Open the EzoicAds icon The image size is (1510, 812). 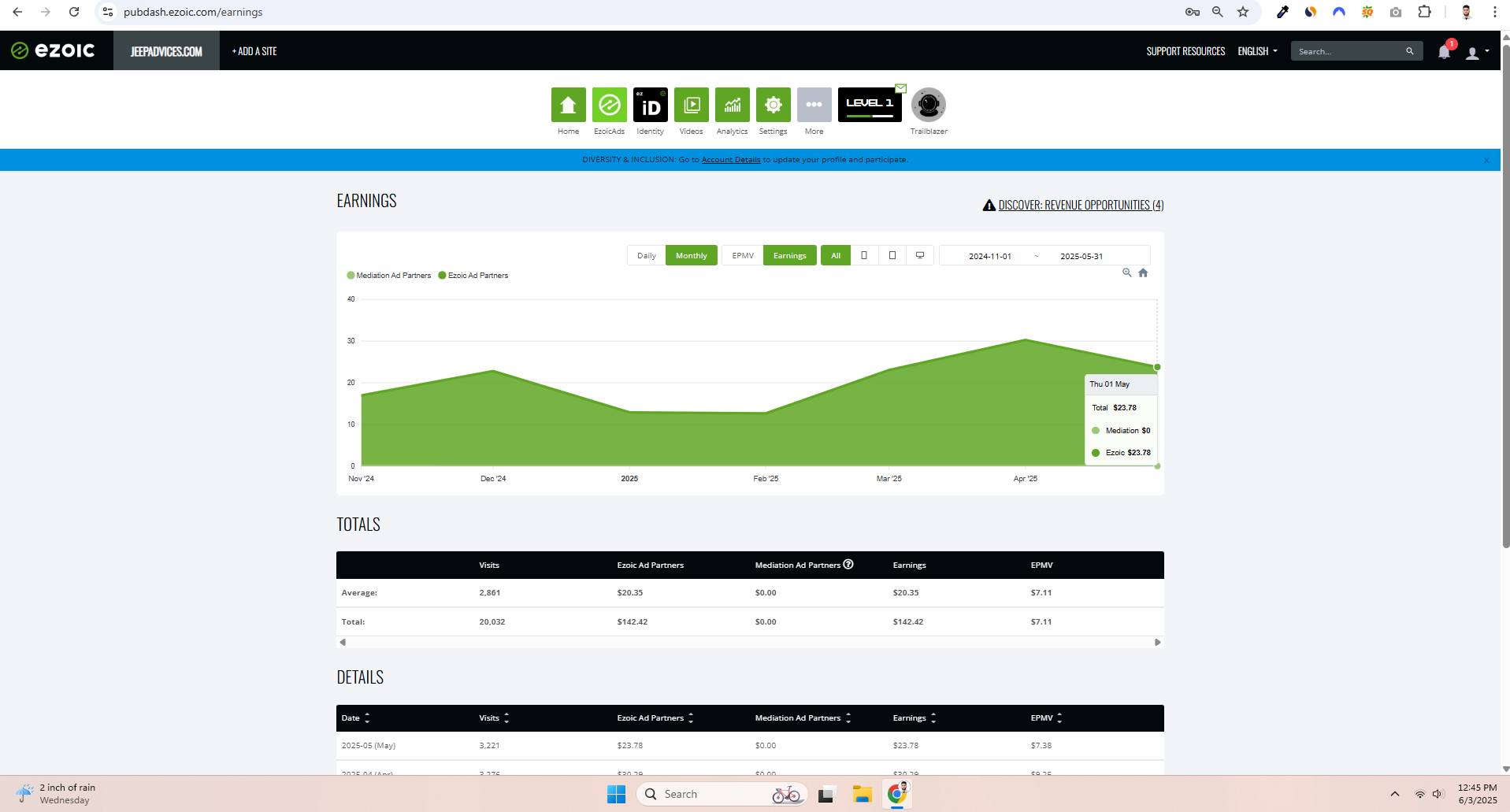pyautogui.click(x=609, y=105)
